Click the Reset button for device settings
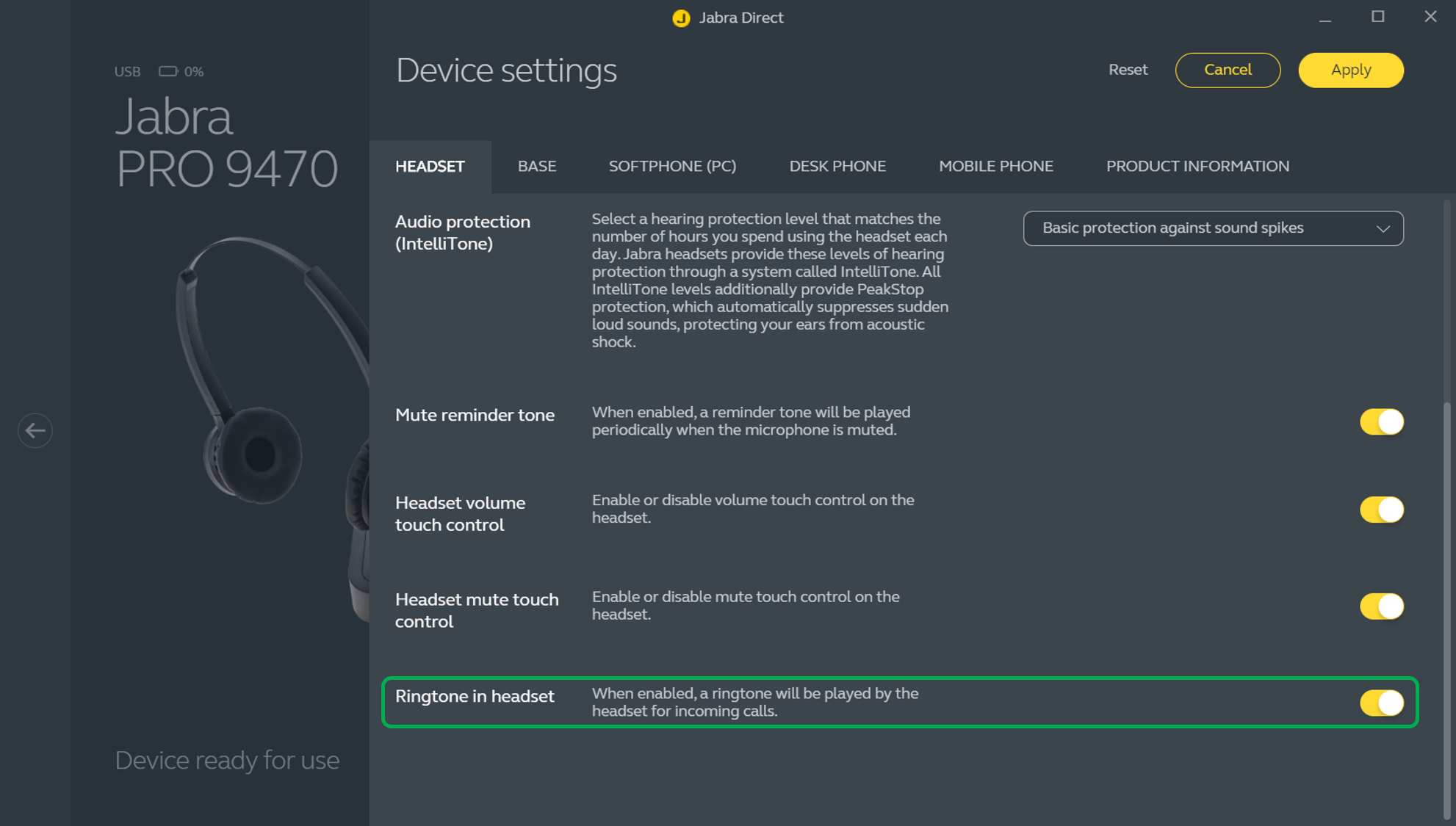 tap(1128, 69)
